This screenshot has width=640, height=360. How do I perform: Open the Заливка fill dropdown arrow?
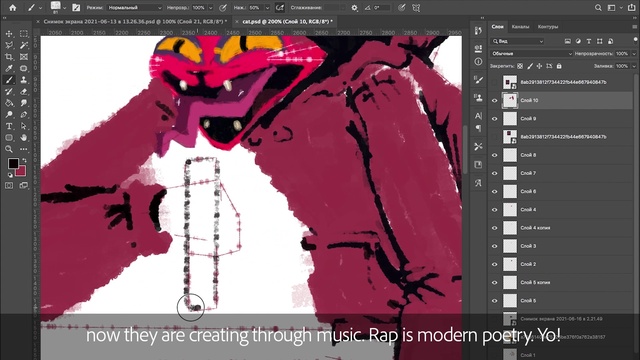634,66
